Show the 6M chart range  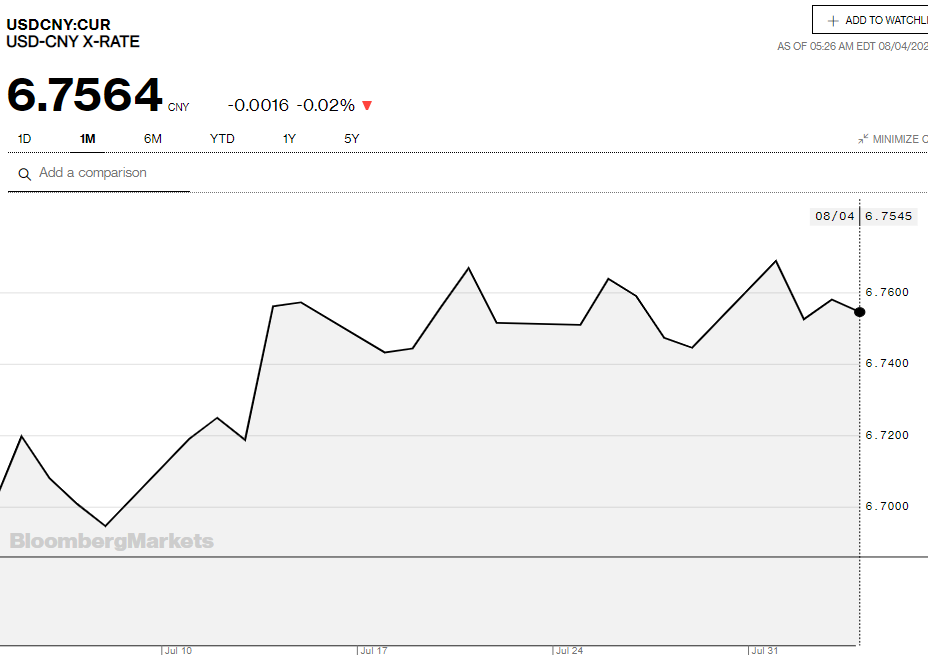pyautogui.click(x=152, y=139)
